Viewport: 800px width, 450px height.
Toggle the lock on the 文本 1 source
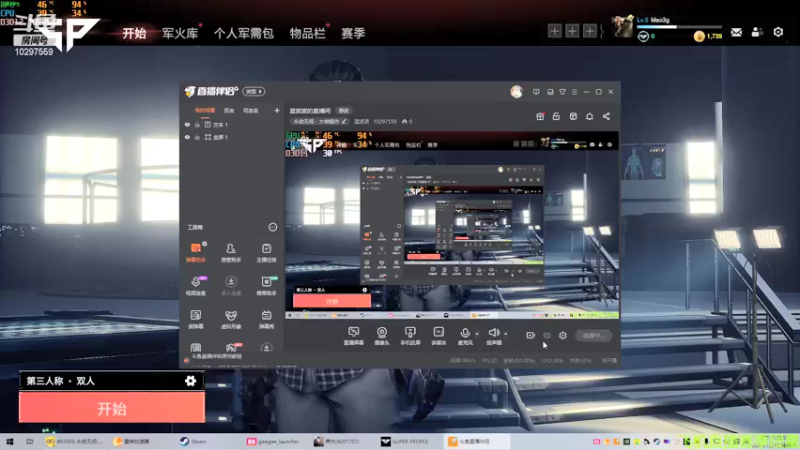coord(197,124)
